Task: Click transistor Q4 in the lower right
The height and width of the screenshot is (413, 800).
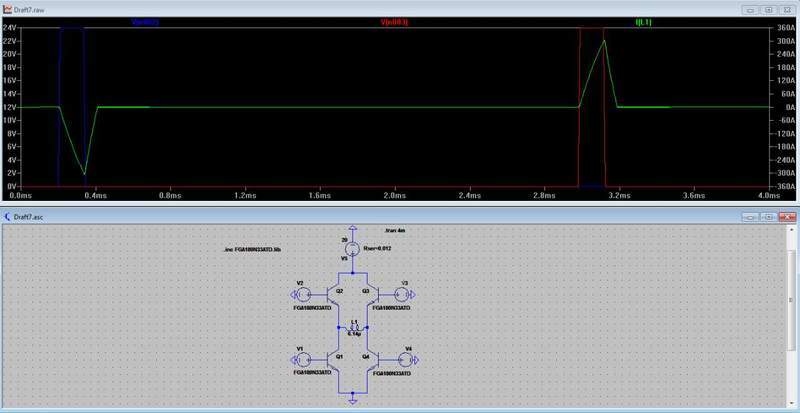Action: pos(373,358)
